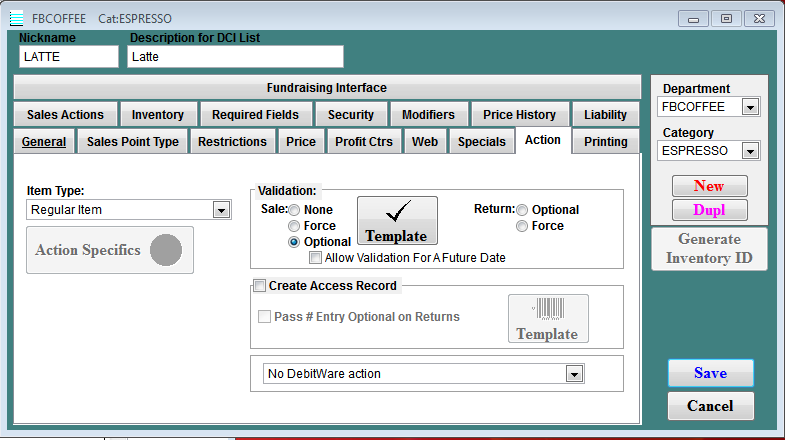Open the Category ESPRESSO dropdown arrow
The height and width of the screenshot is (440, 785).
coord(750,151)
